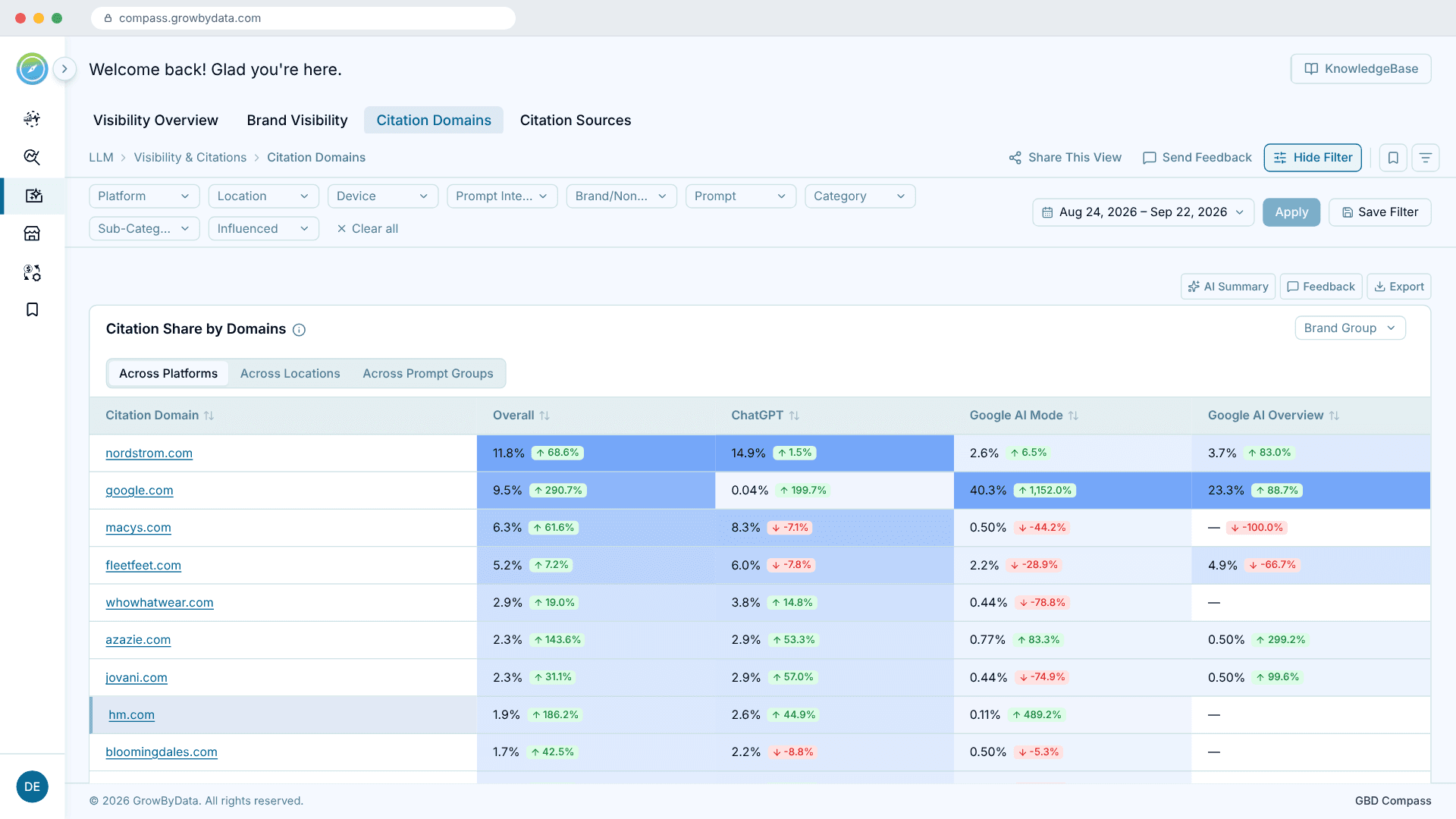Expand the Brand Group dropdown

point(1350,328)
